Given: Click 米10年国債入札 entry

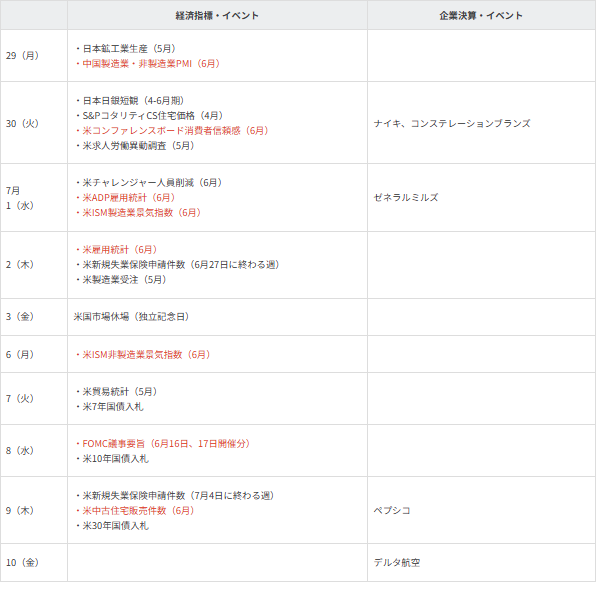Looking at the screenshot, I should click(x=112, y=459).
